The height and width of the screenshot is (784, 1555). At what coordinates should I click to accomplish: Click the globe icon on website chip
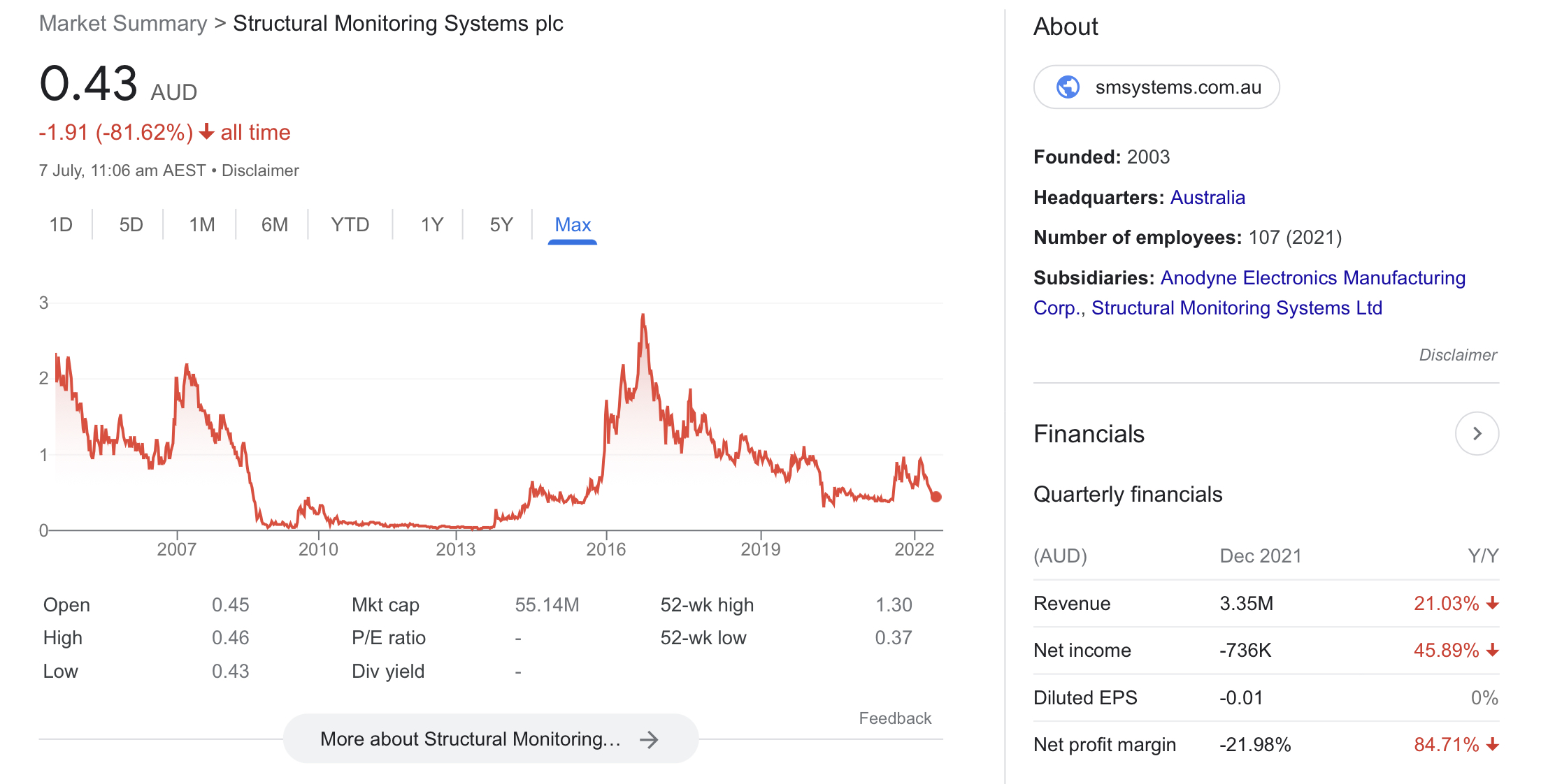coord(1068,87)
